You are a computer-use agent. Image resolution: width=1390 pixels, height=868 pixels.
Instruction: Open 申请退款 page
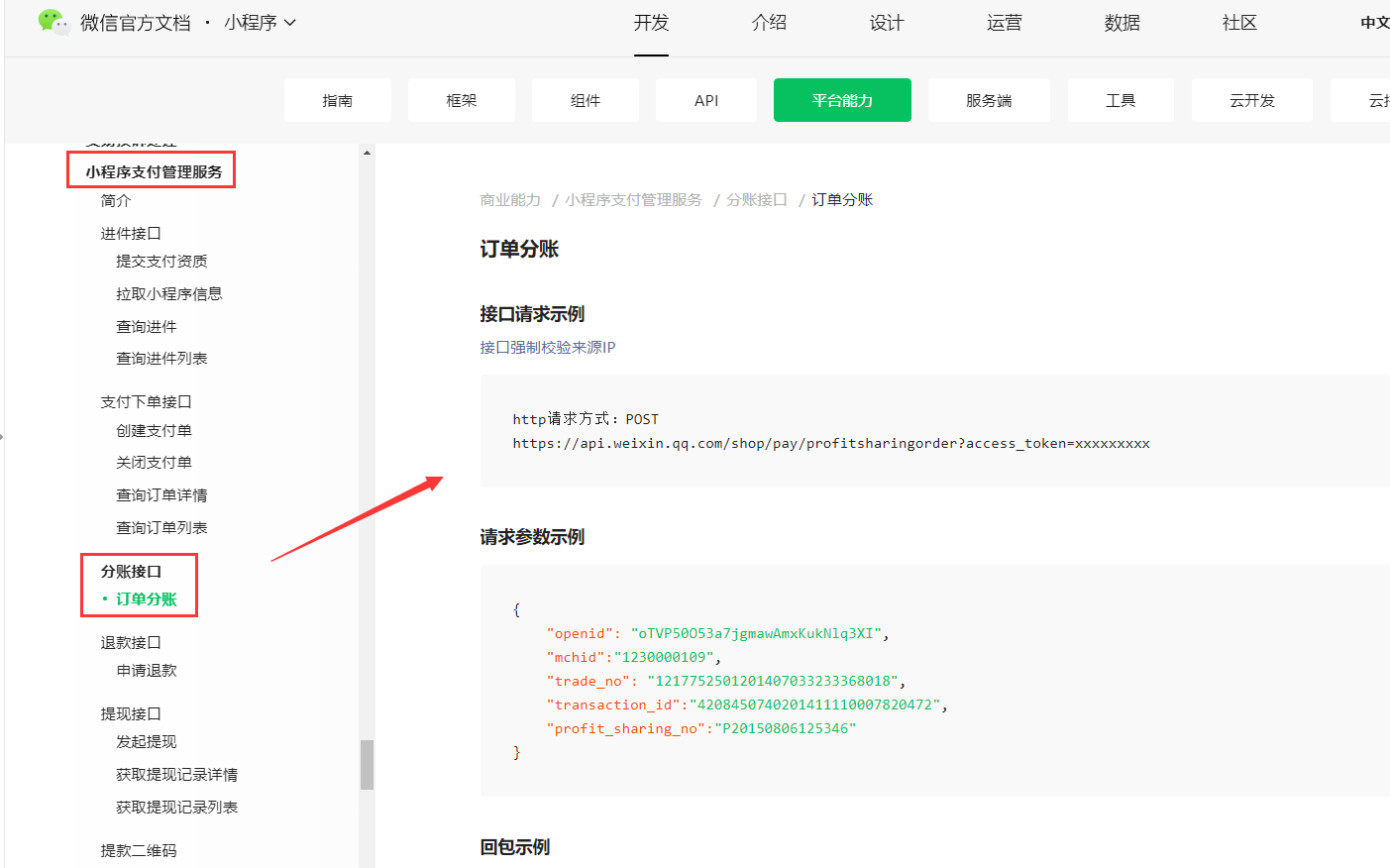pyautogui.click(x=147, y=670)
